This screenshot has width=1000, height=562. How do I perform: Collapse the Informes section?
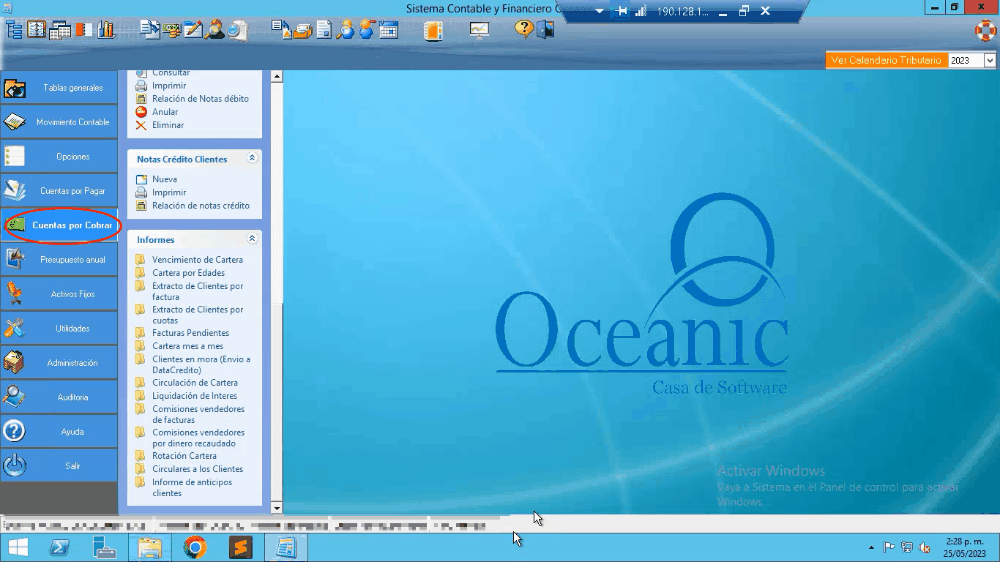pos(252,240)
